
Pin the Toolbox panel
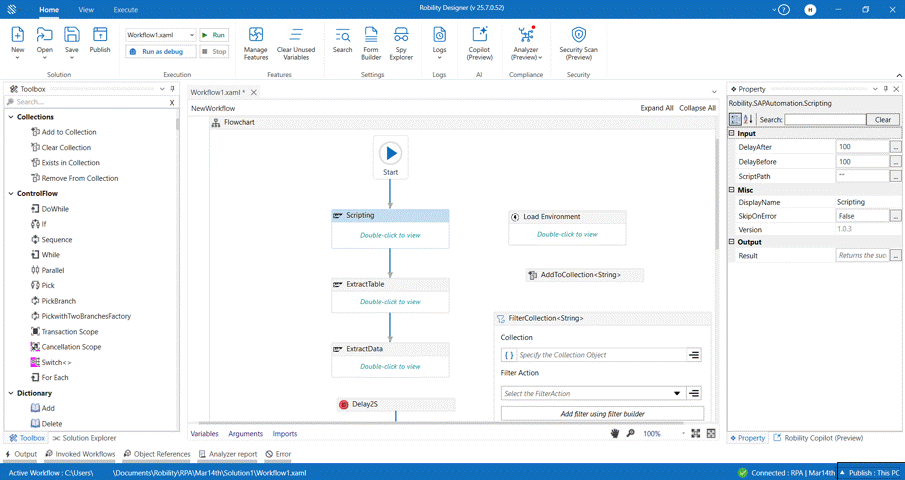(x=172, y=89)
